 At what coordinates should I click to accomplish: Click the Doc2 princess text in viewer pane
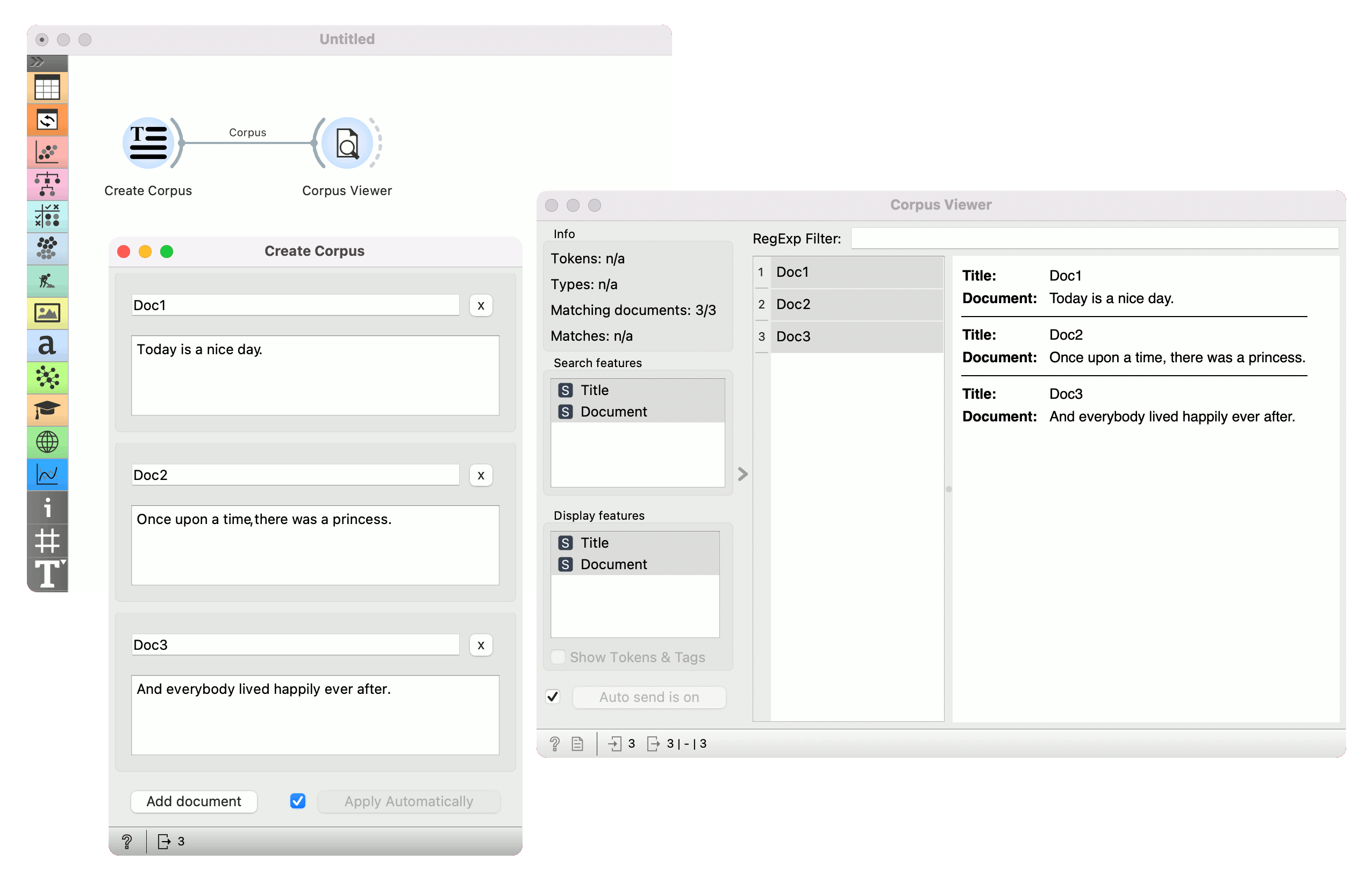pos(1177,357)
